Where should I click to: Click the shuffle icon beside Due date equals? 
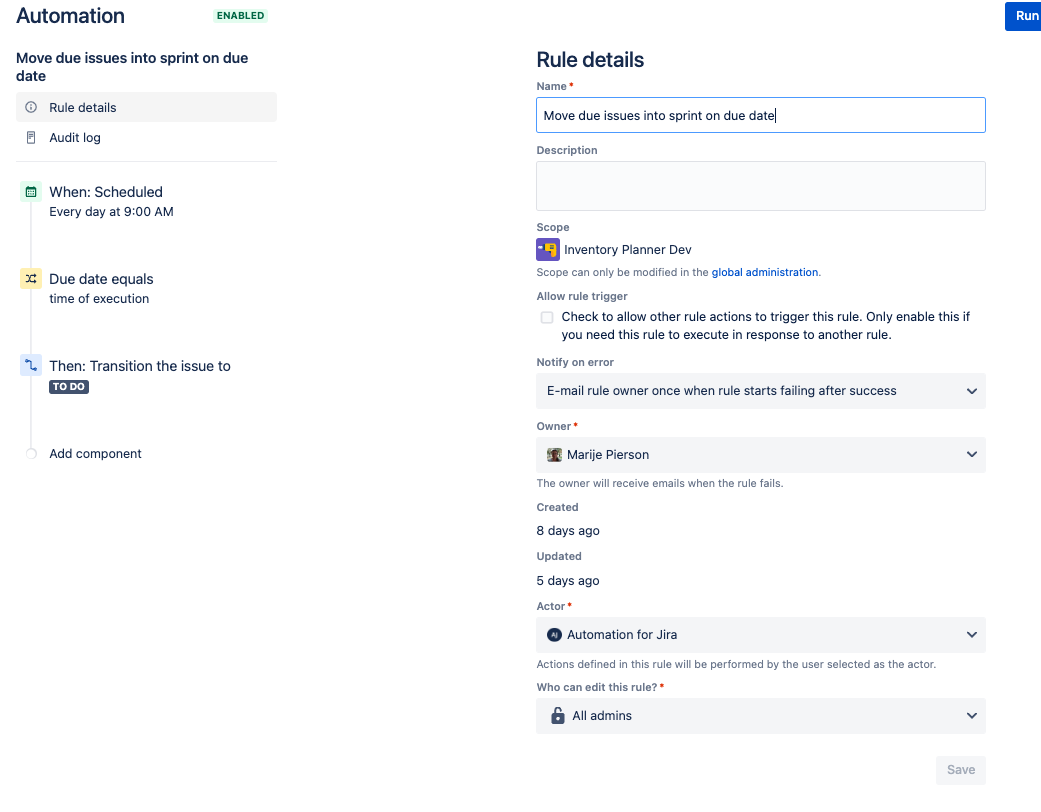click(31, 279)
